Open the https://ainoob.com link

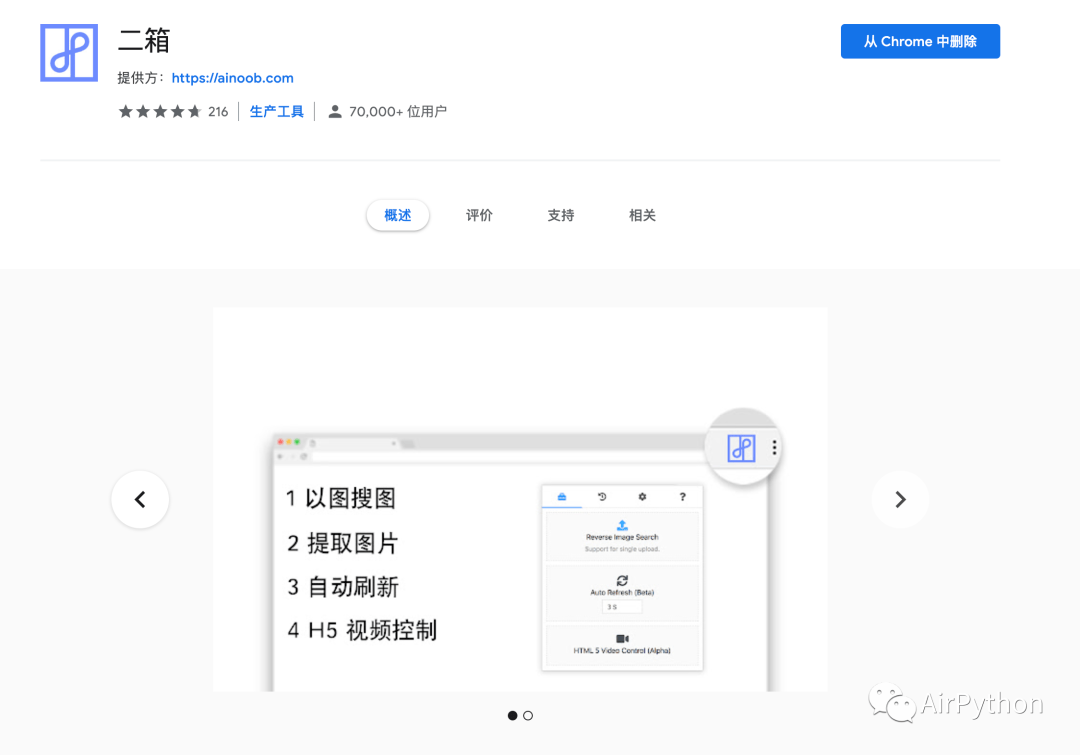pos(232,77)
